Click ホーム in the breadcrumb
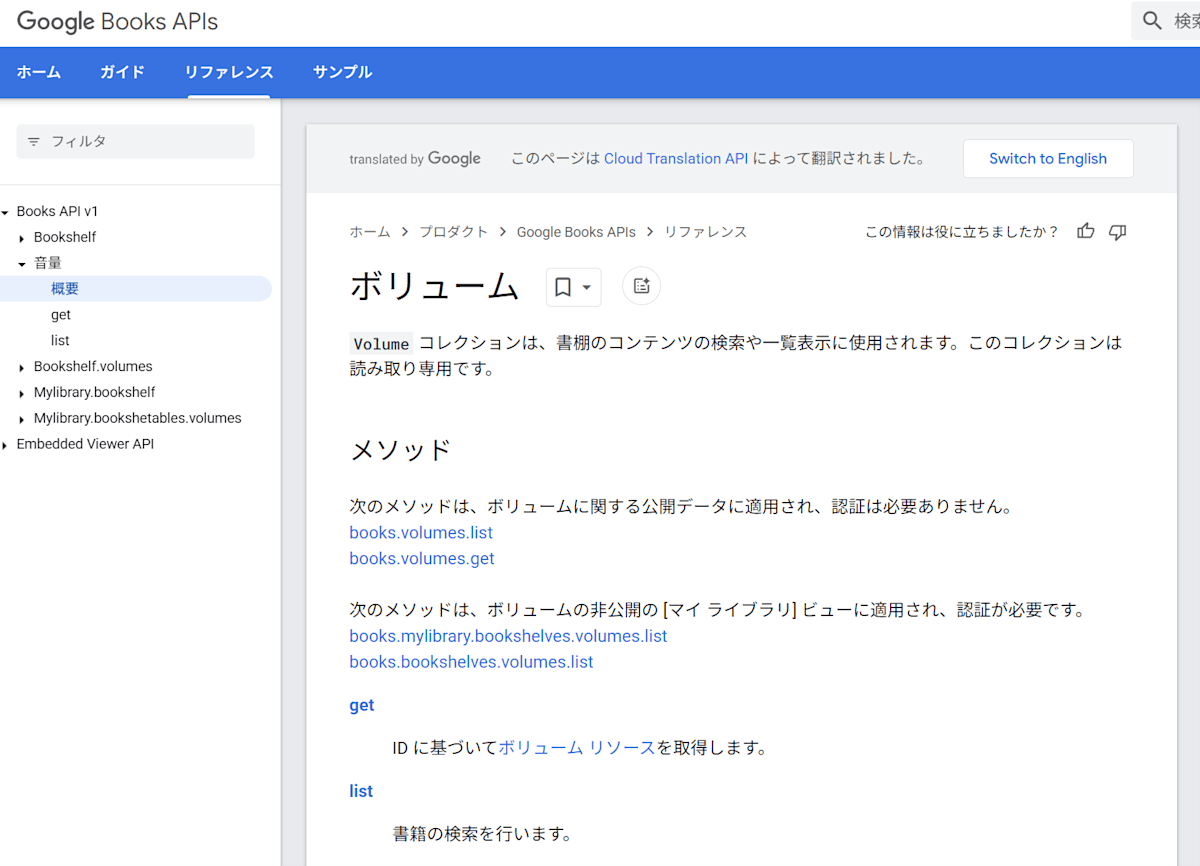This screenshot has height=866, width=1200. coord(370,231)
